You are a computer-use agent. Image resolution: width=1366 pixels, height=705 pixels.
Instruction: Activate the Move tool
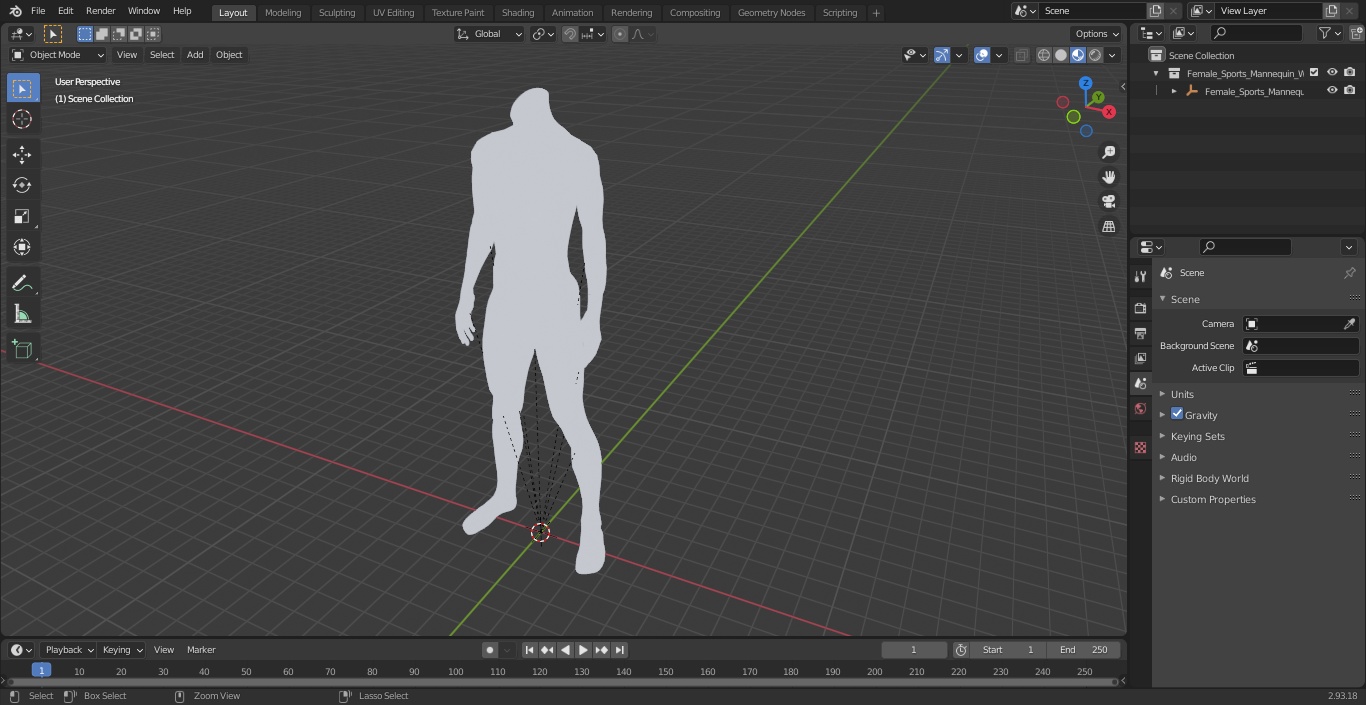pos(22,154)
